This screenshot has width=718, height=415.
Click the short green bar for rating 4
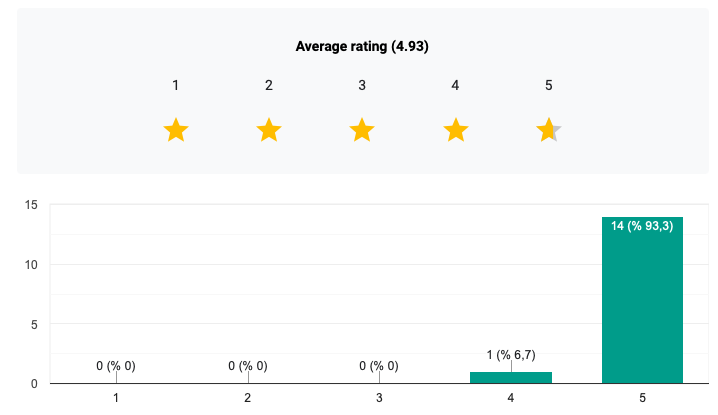[x=511, y=378]
